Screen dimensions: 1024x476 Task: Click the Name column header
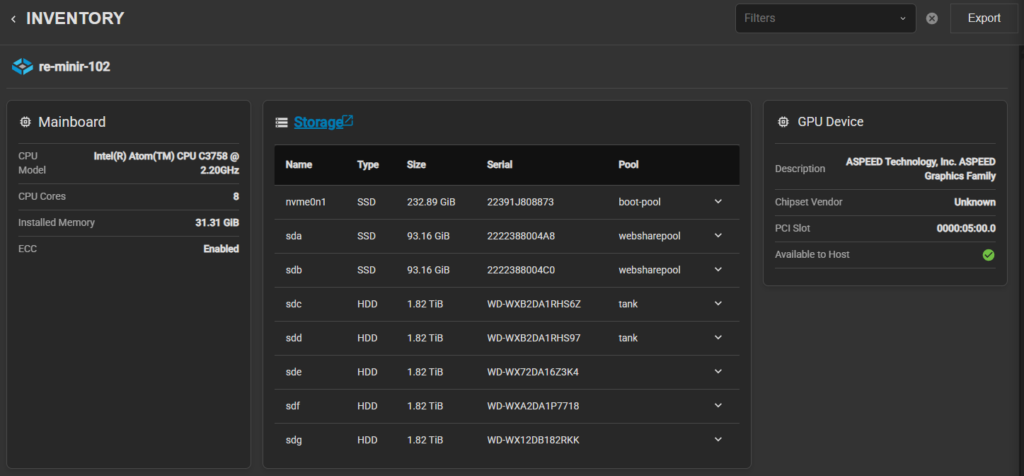[x=298, y=165]
